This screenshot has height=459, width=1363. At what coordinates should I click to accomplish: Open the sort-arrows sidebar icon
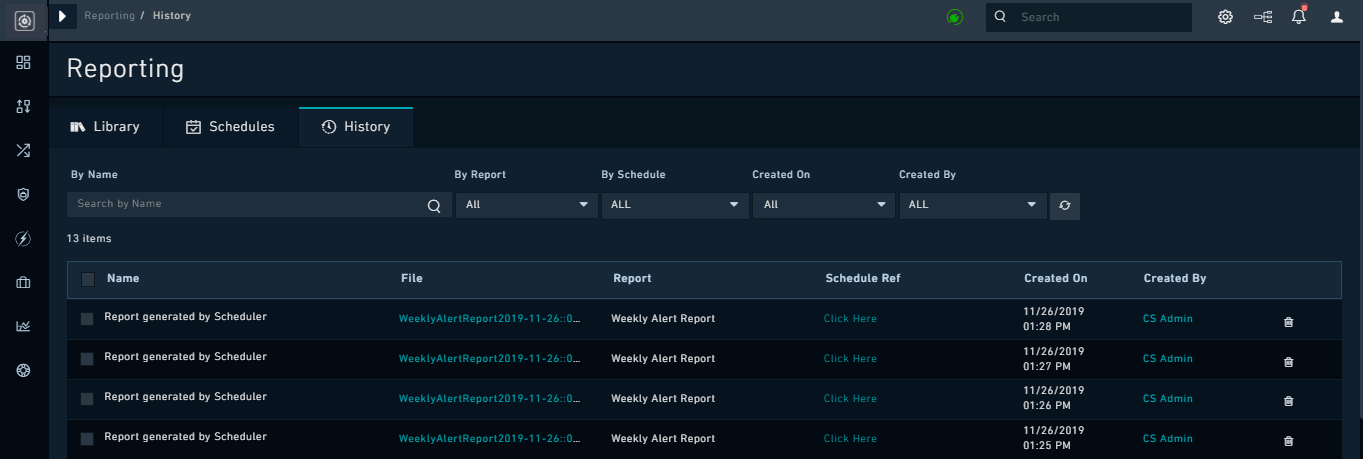click(23, 107)
